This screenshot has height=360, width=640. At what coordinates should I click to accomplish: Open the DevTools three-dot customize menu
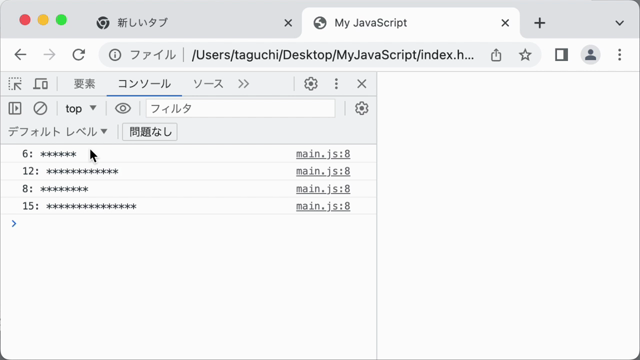336,84
